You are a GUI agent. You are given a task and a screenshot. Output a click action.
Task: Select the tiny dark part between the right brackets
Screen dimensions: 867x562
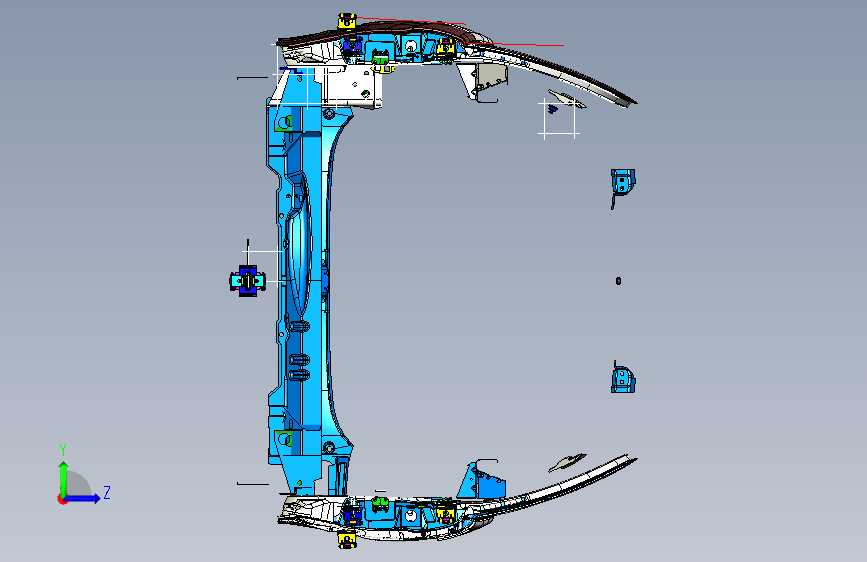618,281
